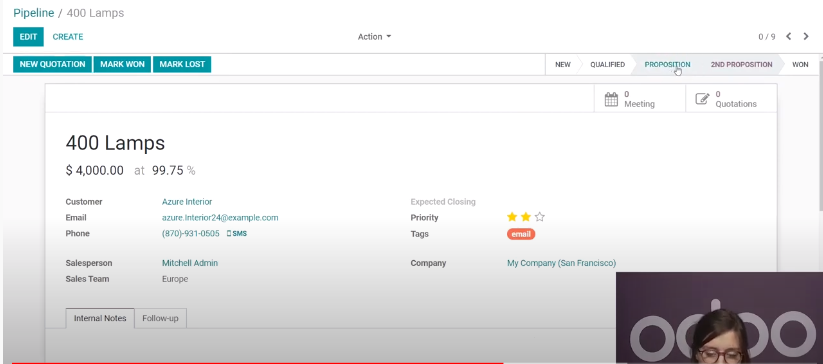Set priority to third empty star
This screenshot has height=364, width=823.
click(x=540, y=217)
